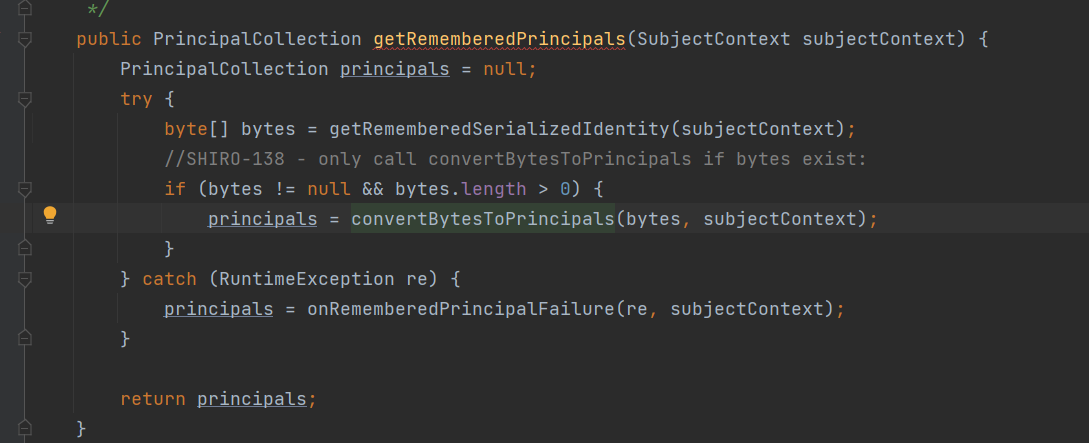
Task: Click the PrincipalCollection return type in signature
Action: [x=256, y=40]
